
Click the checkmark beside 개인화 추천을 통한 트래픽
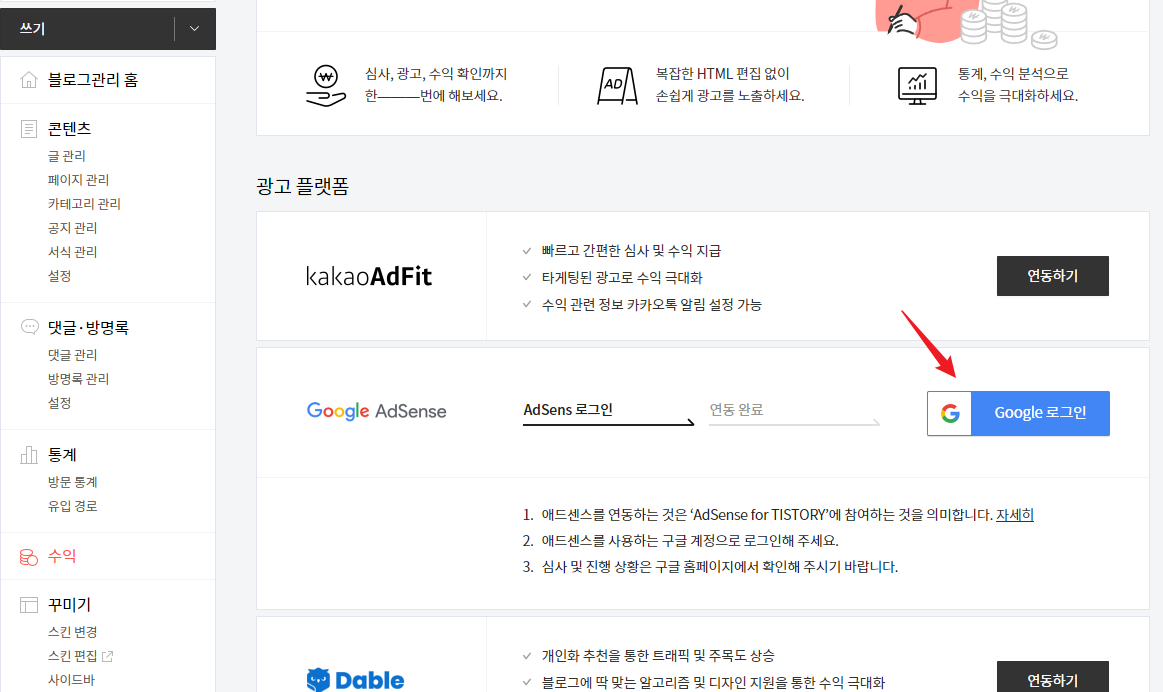tap(527, 656)
